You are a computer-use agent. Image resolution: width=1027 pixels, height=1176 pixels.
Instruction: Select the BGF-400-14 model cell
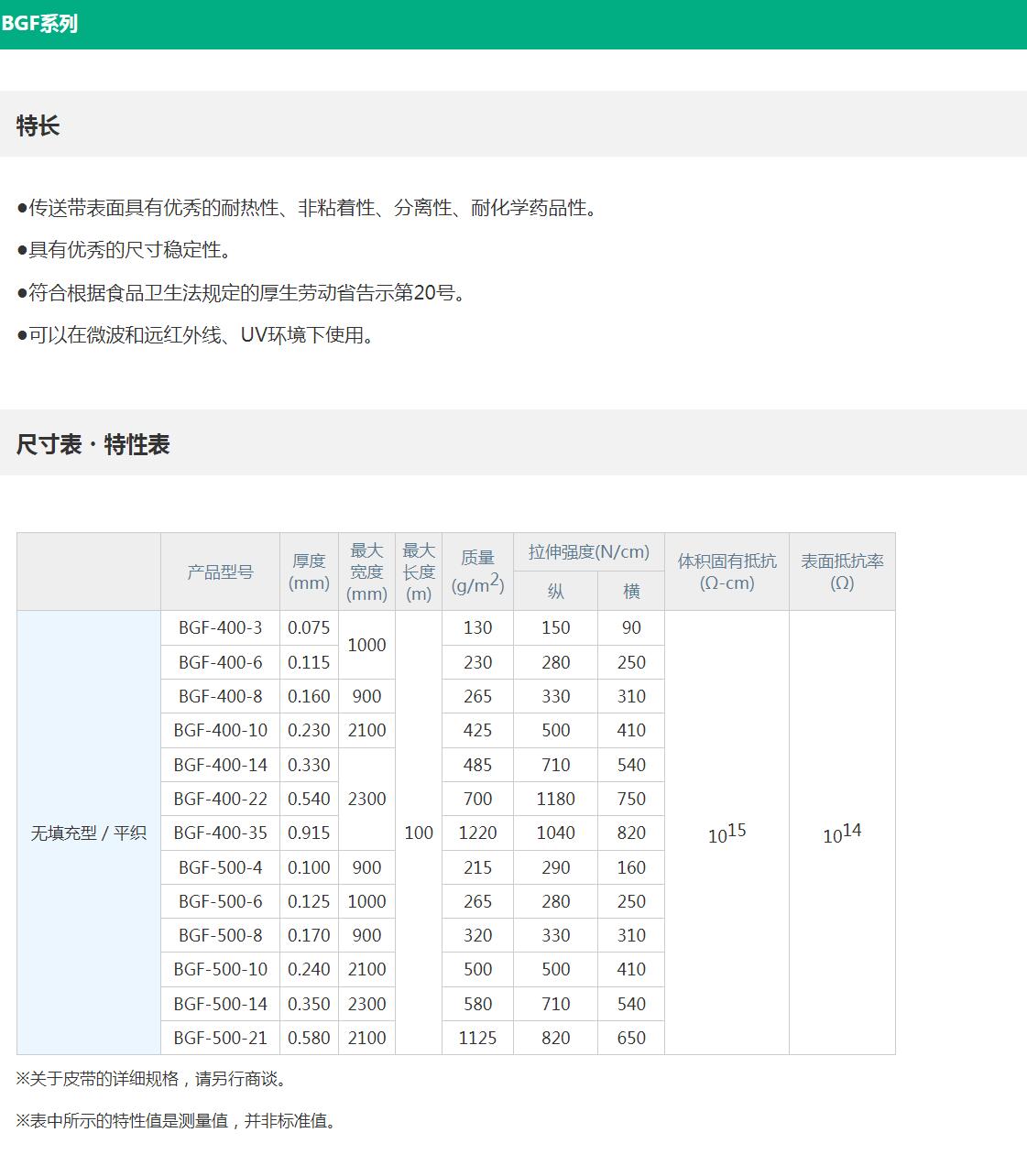(x=220, y=765)
